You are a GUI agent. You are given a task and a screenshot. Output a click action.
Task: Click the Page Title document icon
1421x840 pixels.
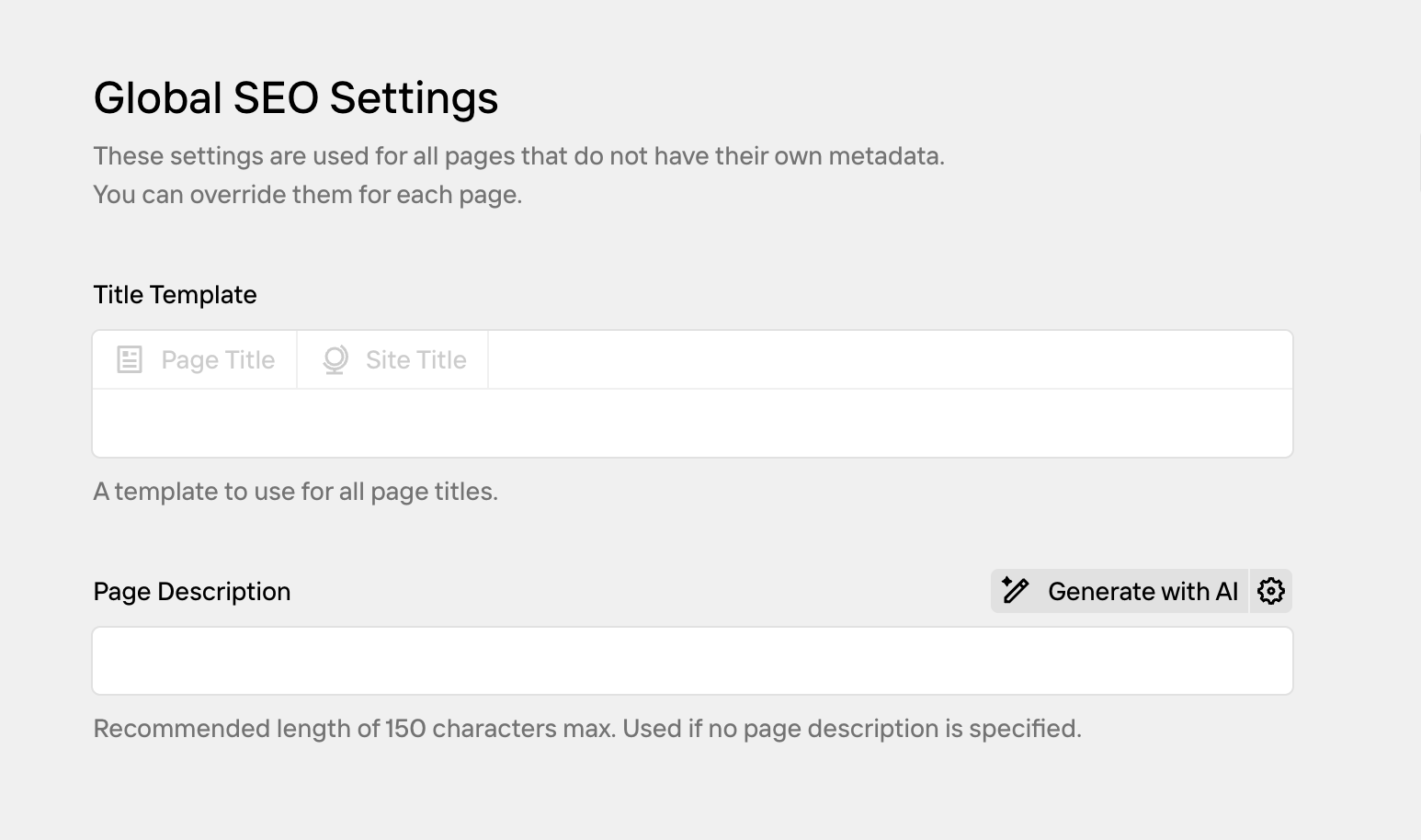click(x=130, y=359)
